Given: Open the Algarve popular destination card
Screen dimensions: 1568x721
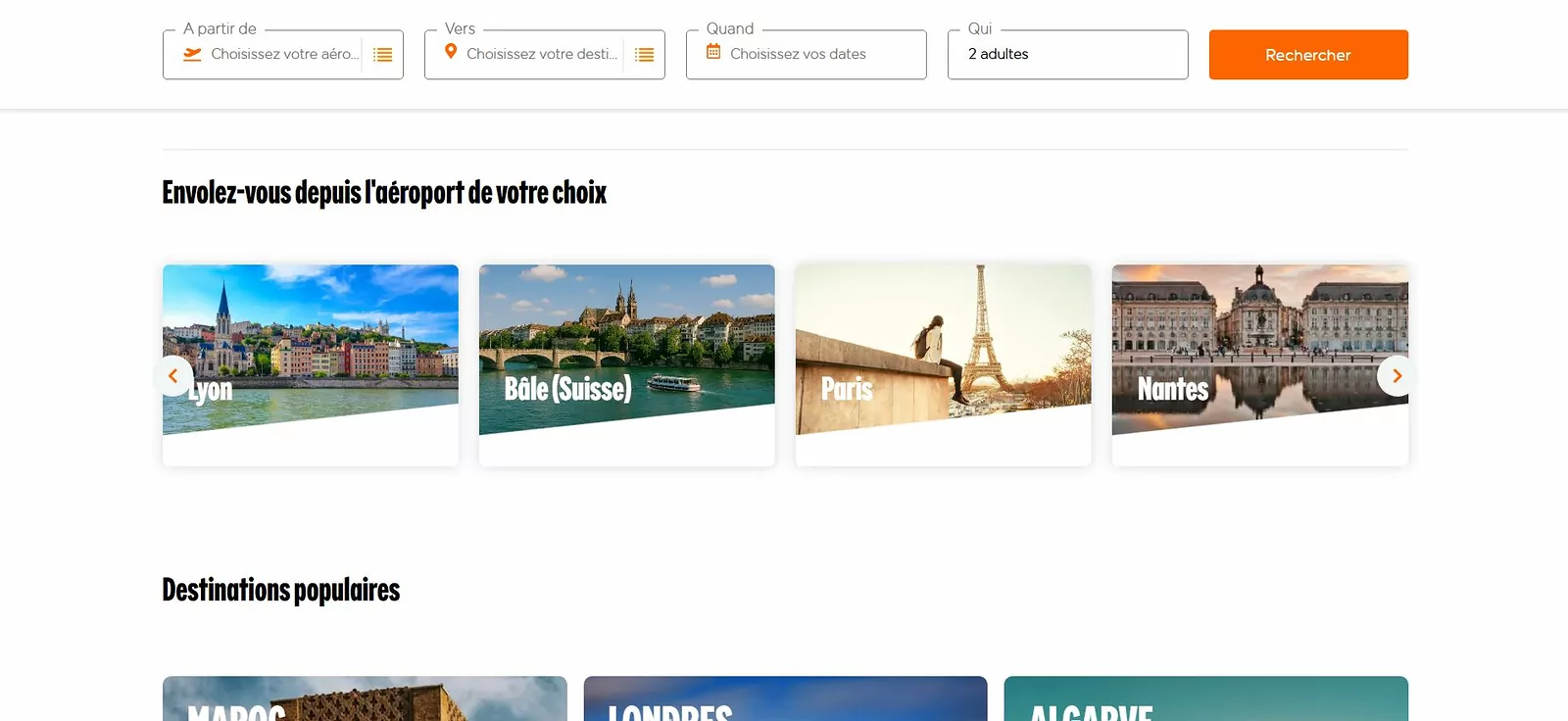Looking at the screenshot, I should coord(1205,698).
